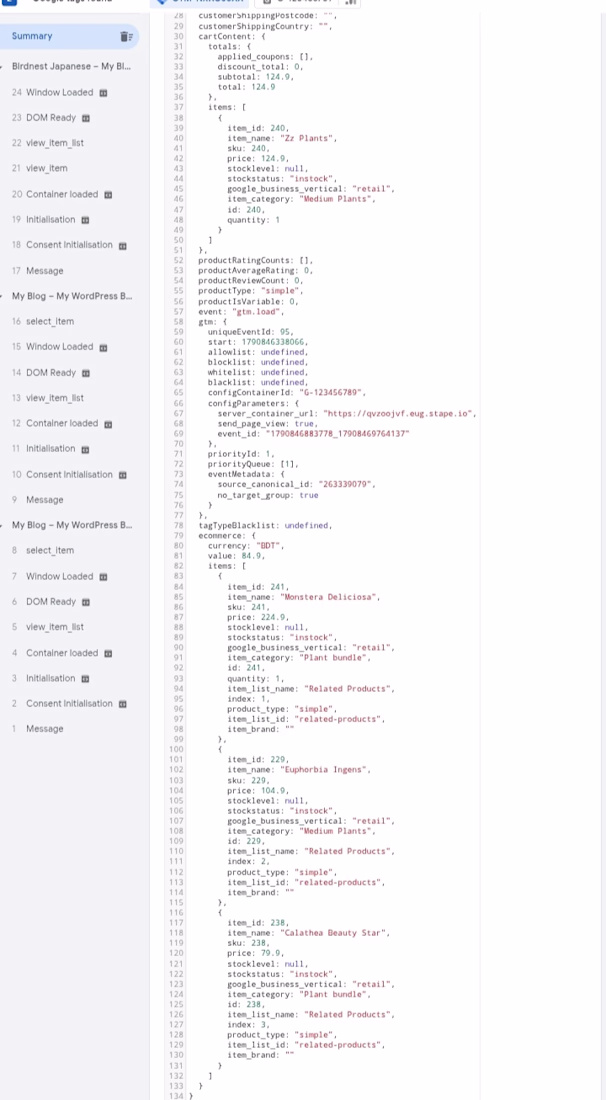The height and width of the screenshot is (1100, 606).
Task: Click the line price: 79.9
Action: tap(255, 953)
